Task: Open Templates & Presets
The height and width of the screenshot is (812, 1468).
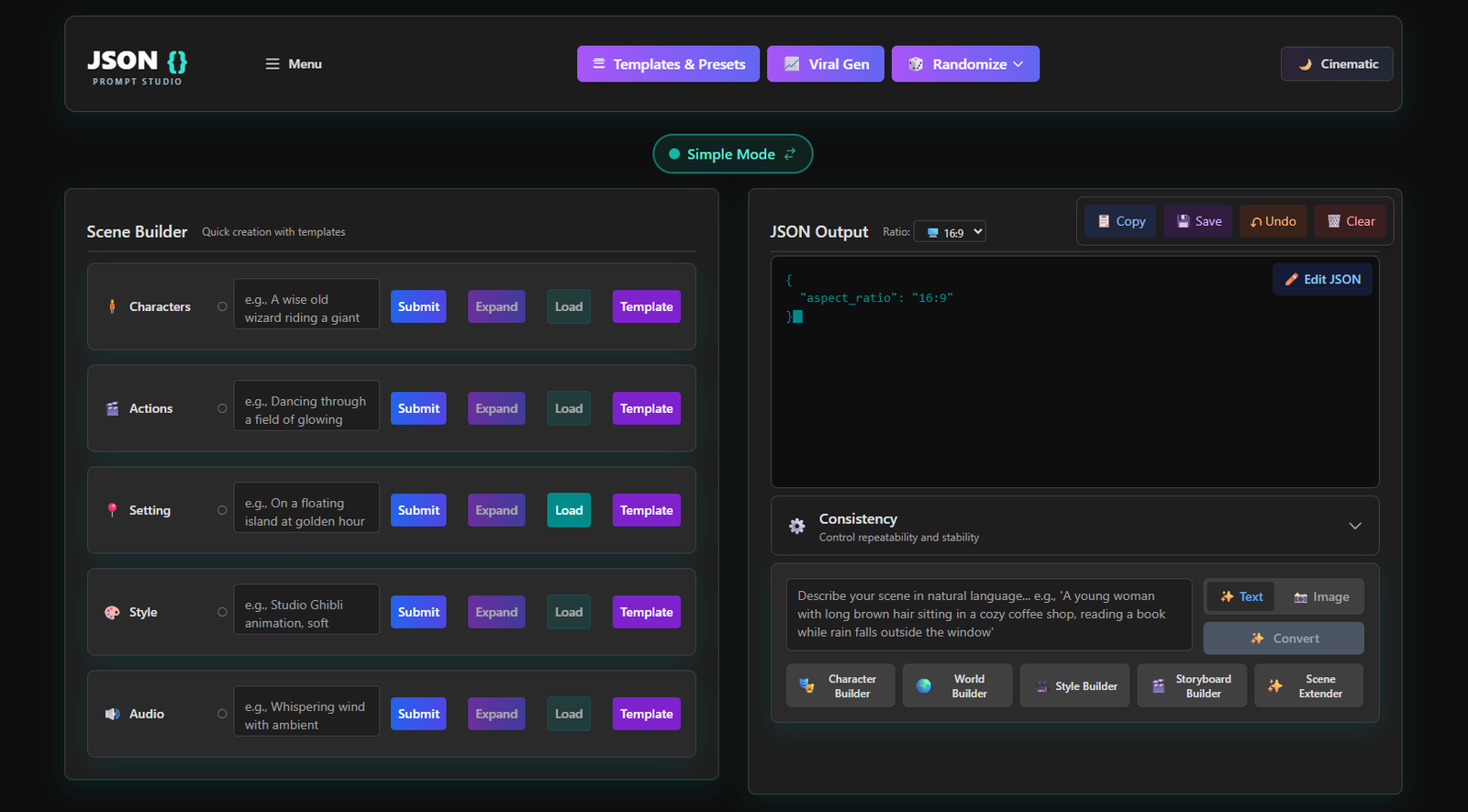Action: tap(668, 64)
